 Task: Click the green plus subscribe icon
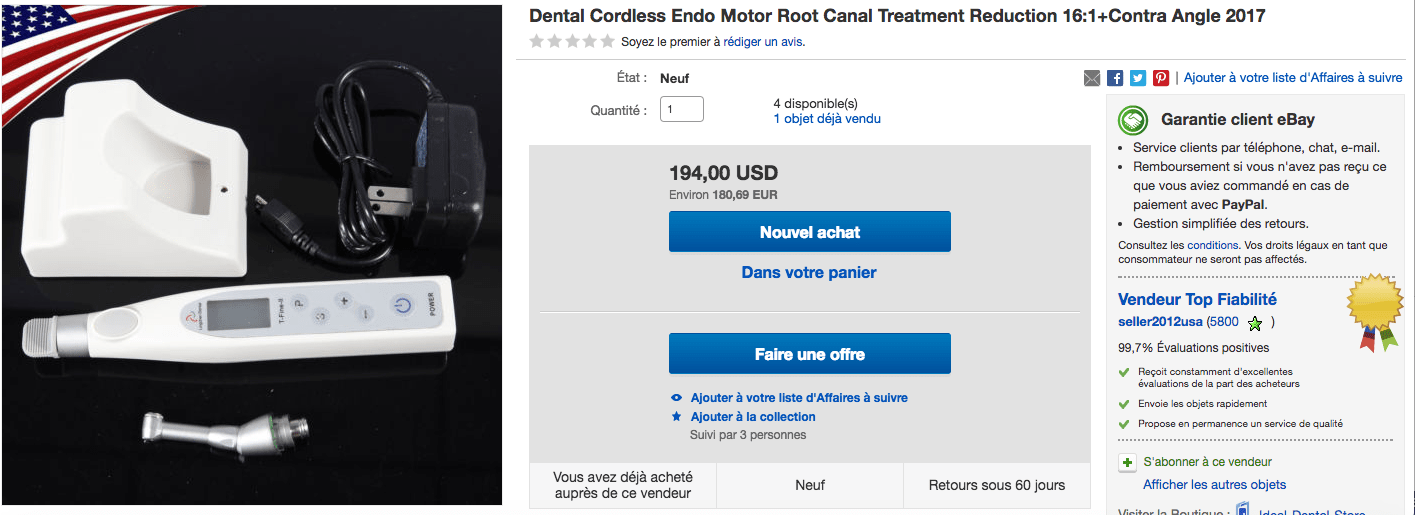click(x=1127, y=463)
